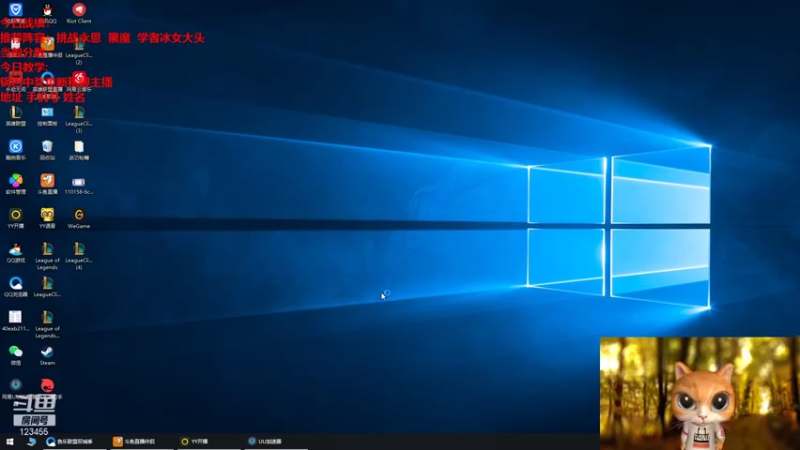This screenshot has width=800, height=450.
Task: Open the 40eab211... spreadsheet file icon
Action: 16,321
